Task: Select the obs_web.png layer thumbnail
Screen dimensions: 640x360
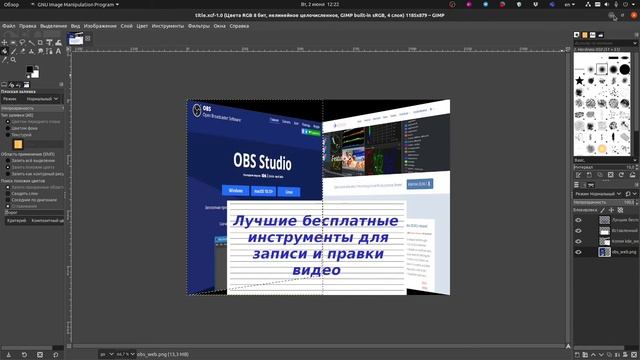Action: pyautogui.click(x=604, y=252)
